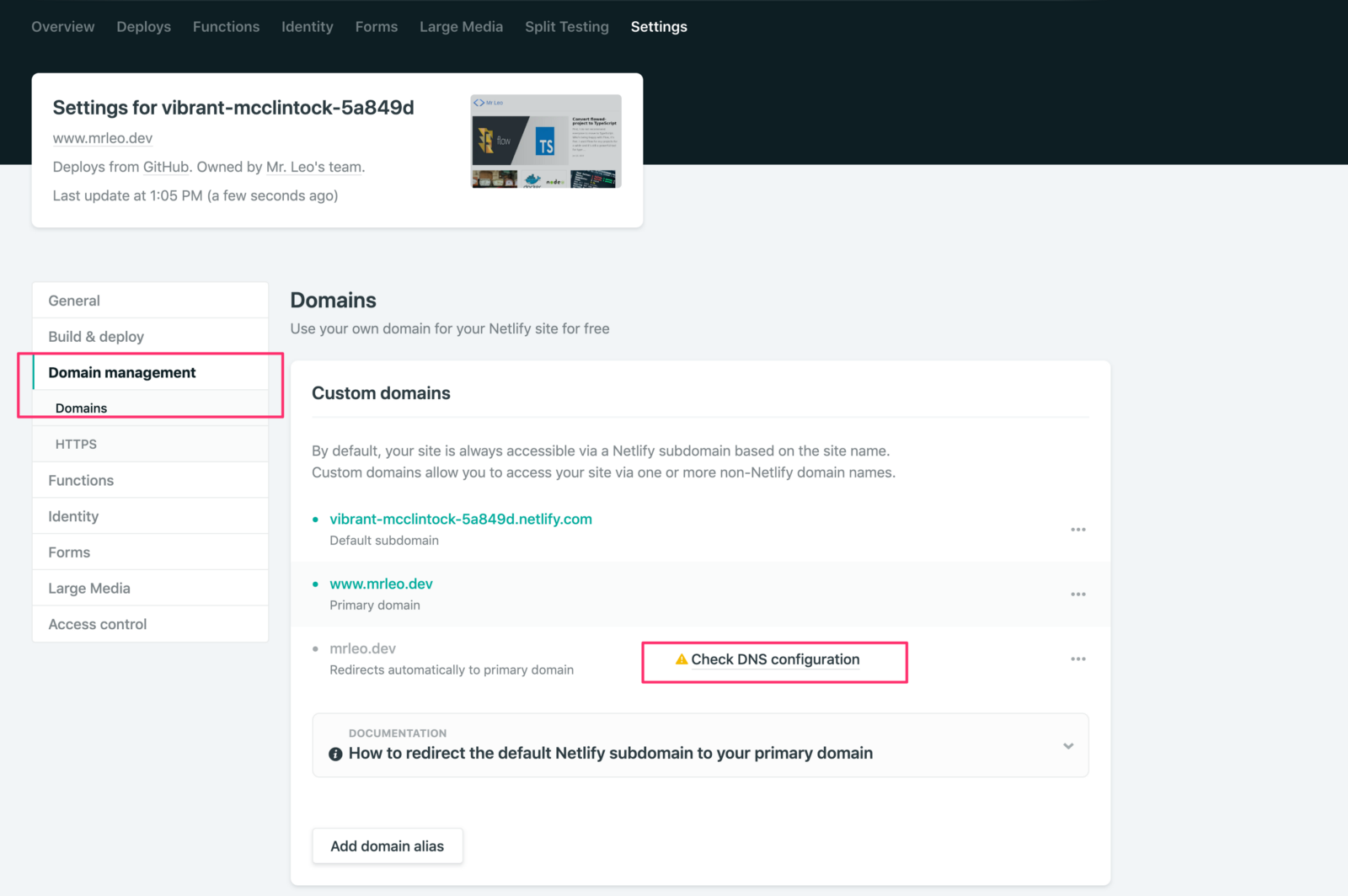Screen dimensions: 1348x896
Task: Choose the Domains sub-item in sidebar
Action: (x=150, y=408)
